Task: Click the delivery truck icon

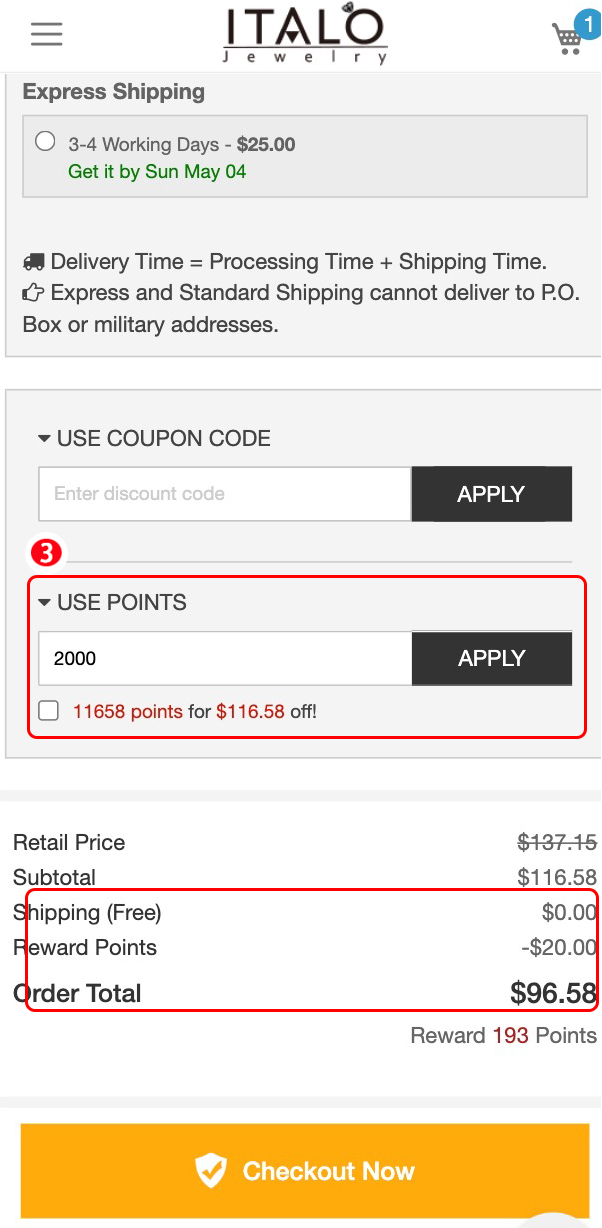Action: pyautogui.click(x=33, y=263)
